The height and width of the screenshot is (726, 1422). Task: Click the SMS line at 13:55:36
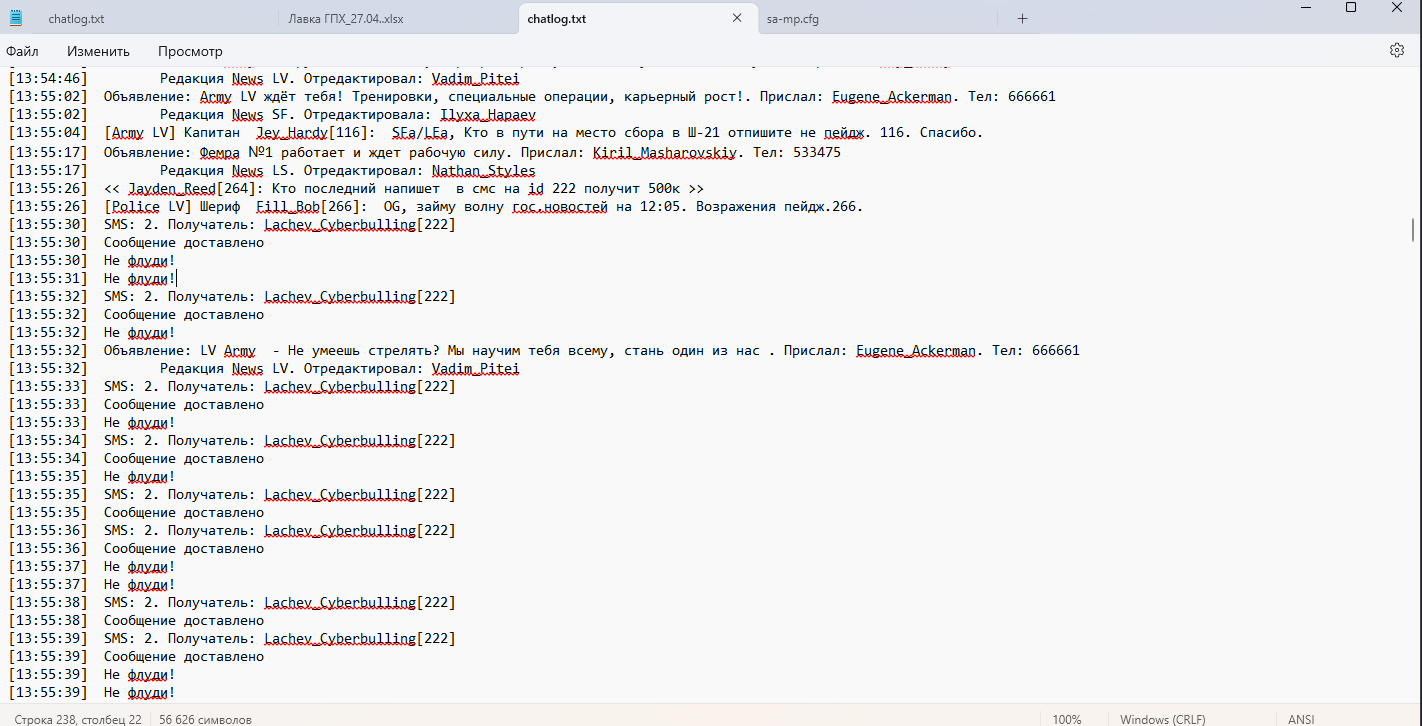point(280,531)
